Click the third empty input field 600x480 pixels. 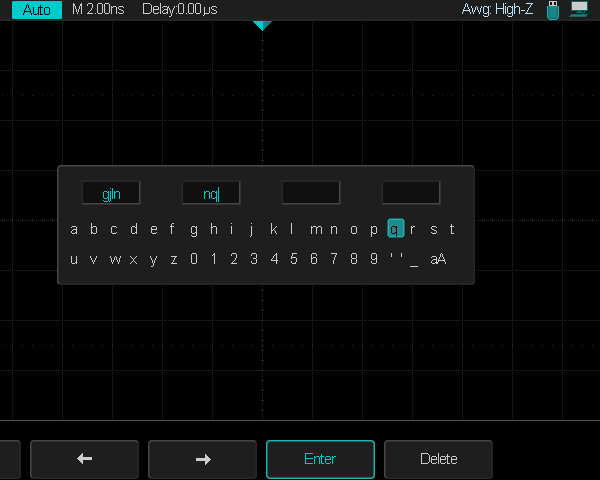pos(311,193)
